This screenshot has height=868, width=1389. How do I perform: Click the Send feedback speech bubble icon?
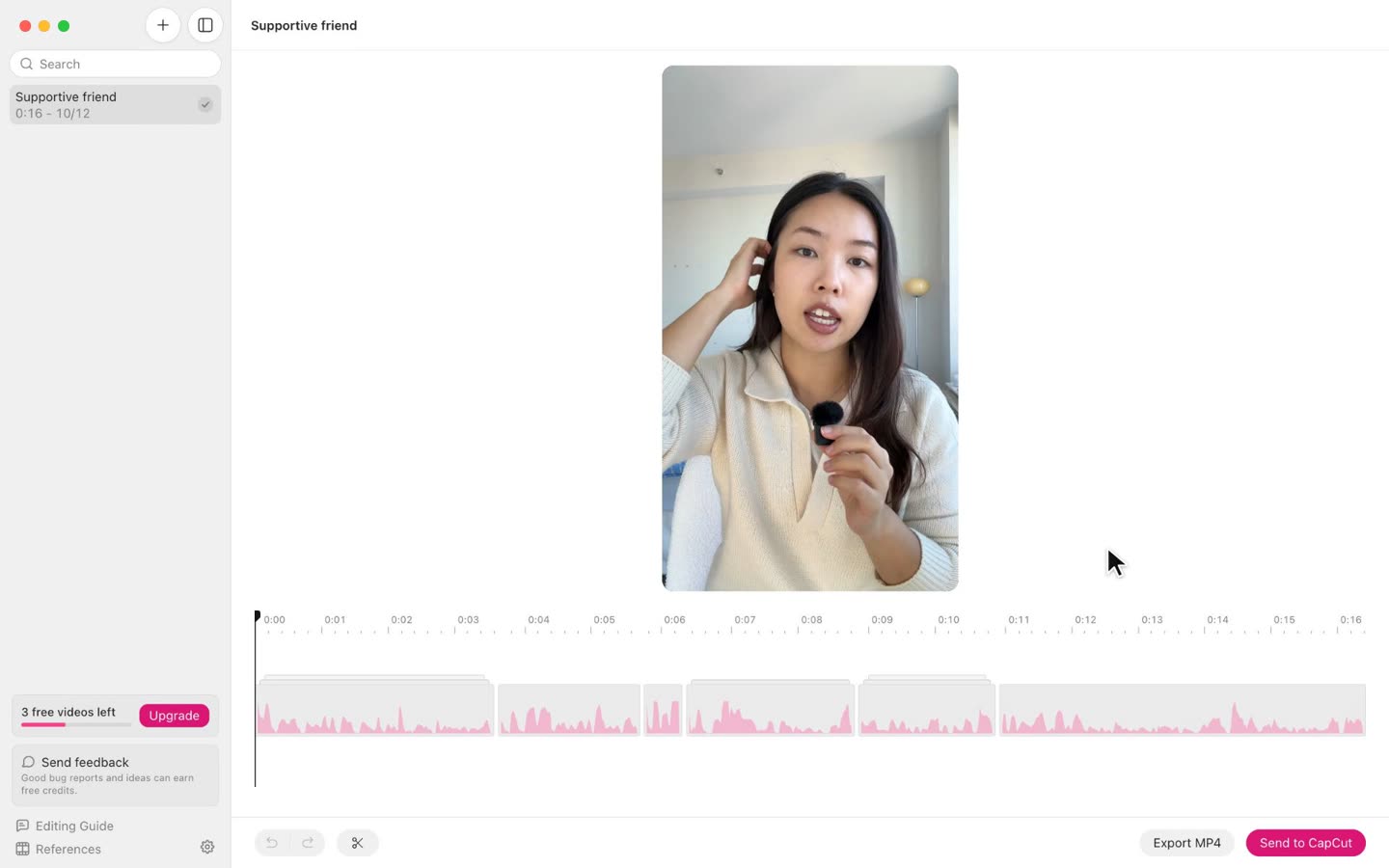(28, 762)
